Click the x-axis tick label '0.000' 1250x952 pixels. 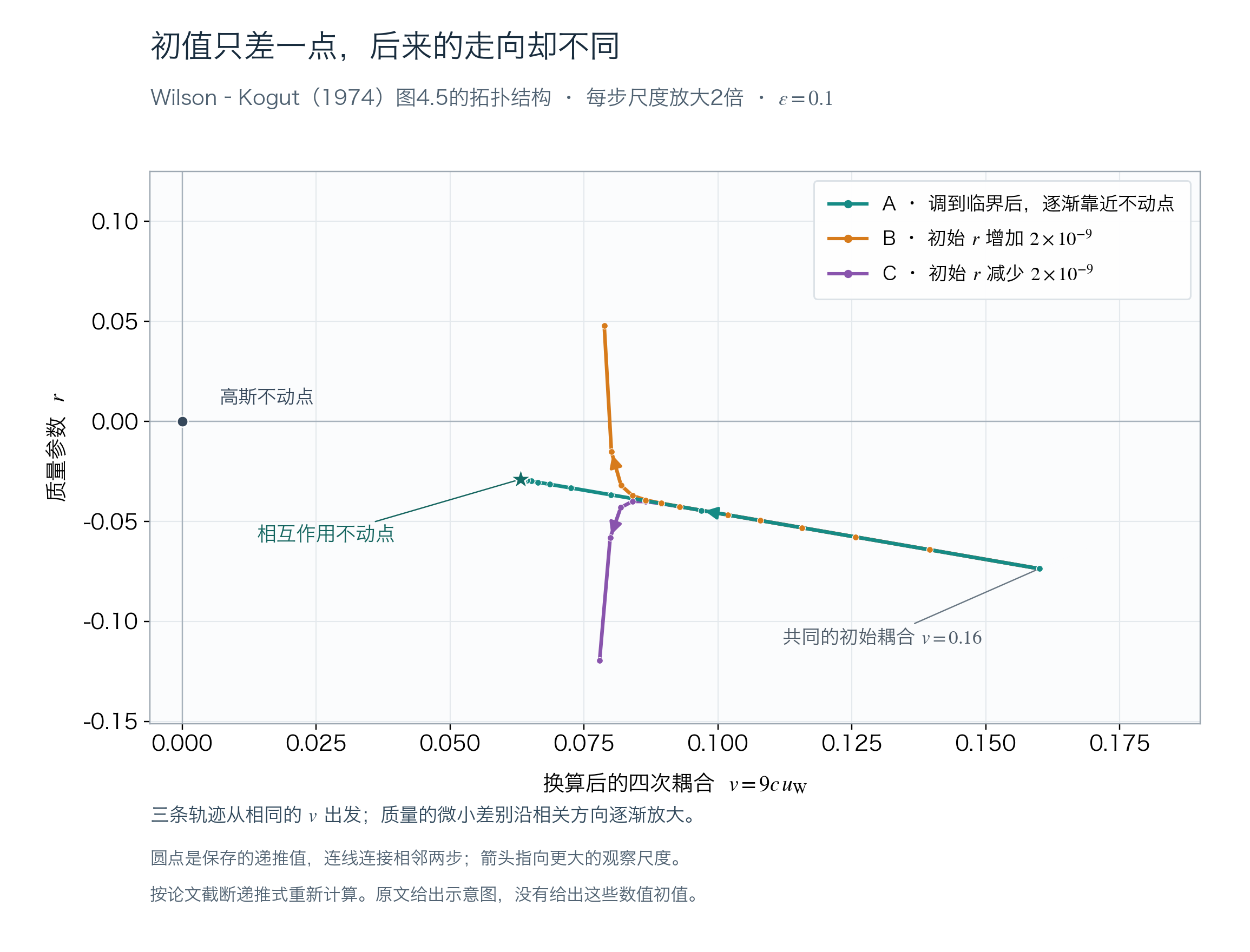[182, 743]
